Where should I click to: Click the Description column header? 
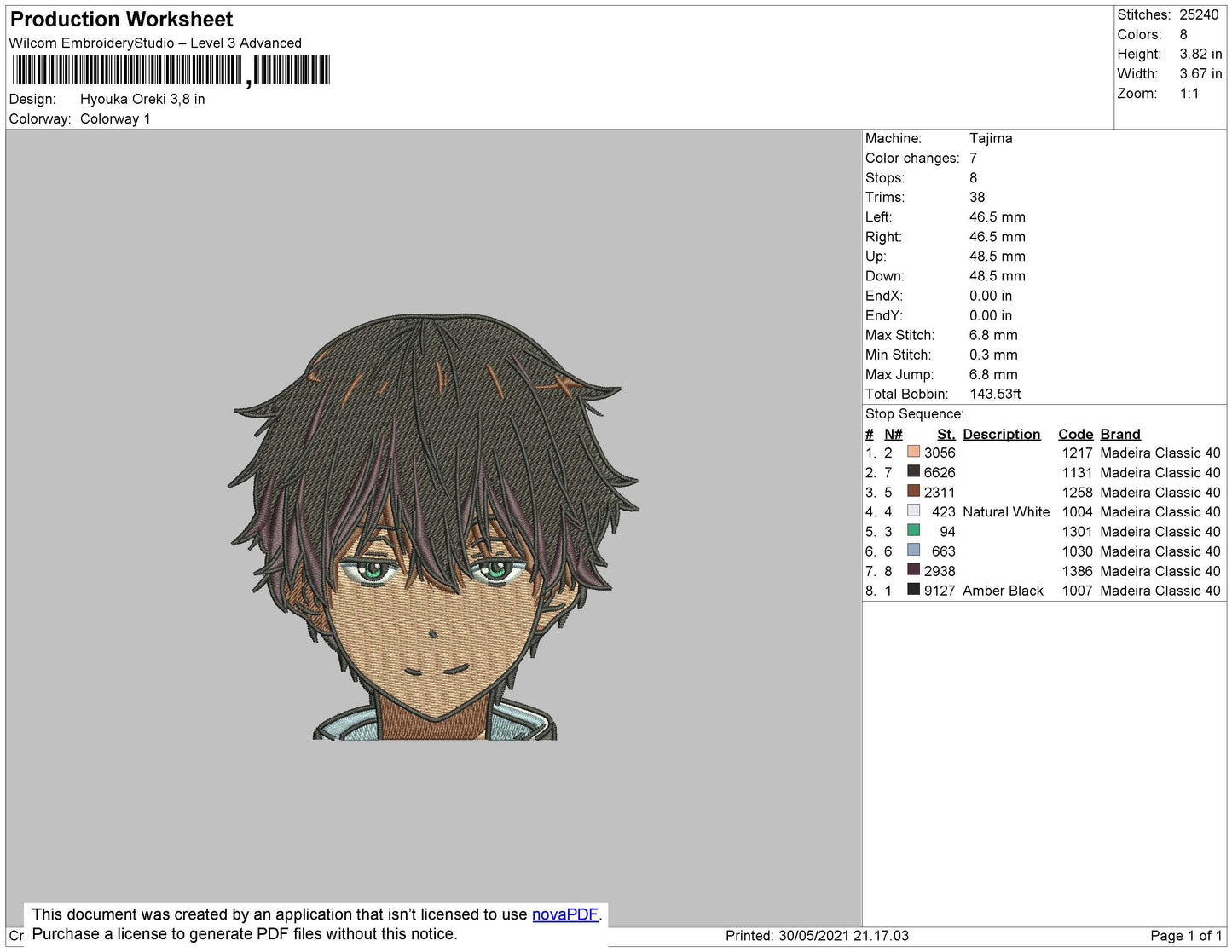tap(1001, 434)
